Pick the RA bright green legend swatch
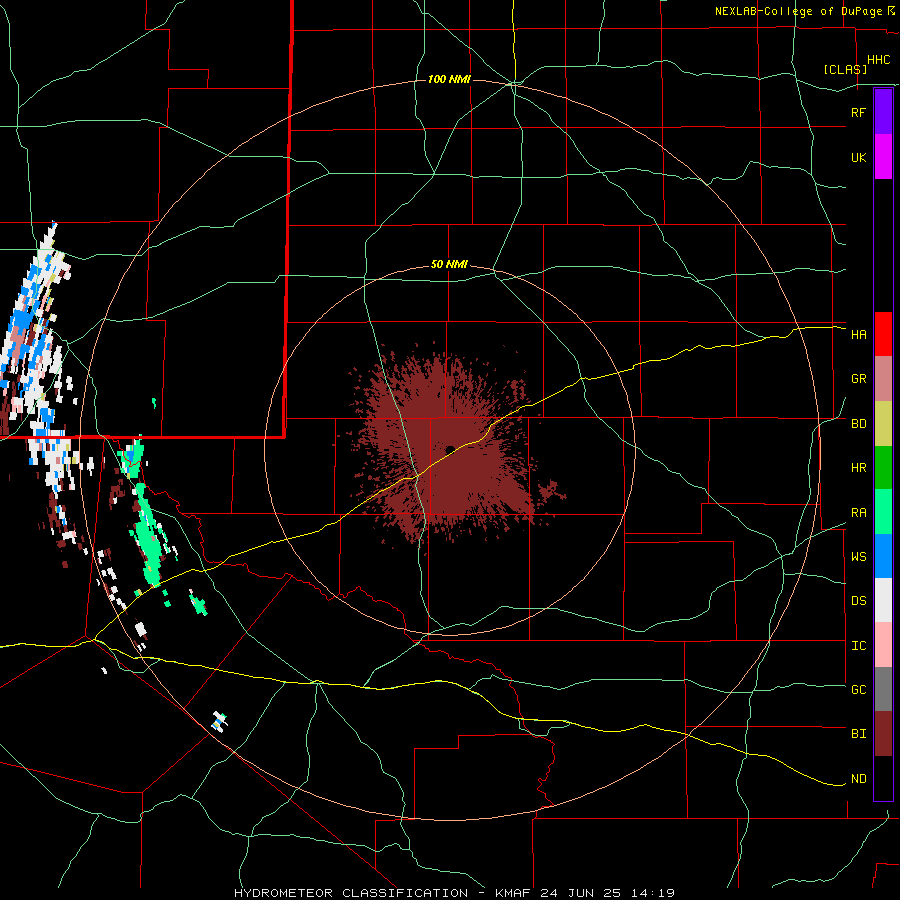Image resolution: width=900 pixels, height=900 pixels. tap(883, 512)
